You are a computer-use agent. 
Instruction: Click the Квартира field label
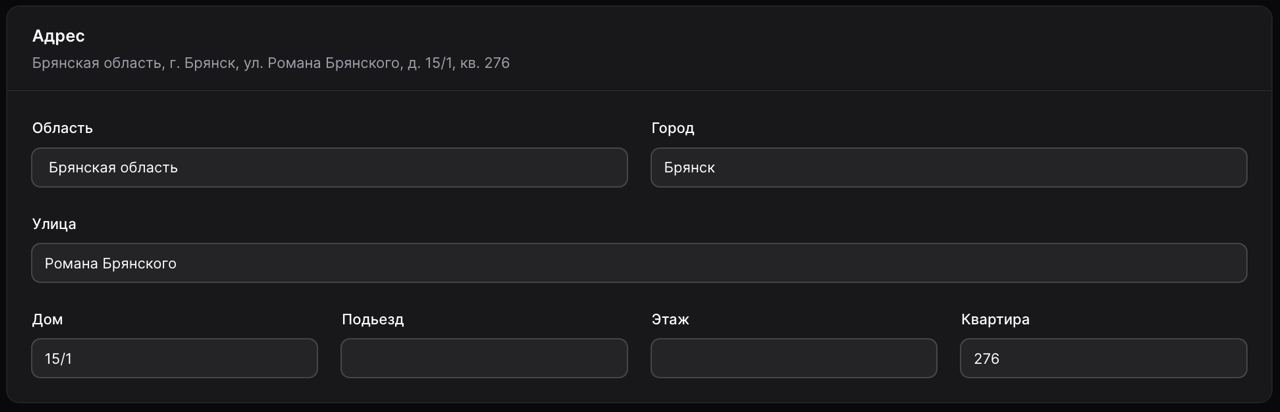point(995,319)
